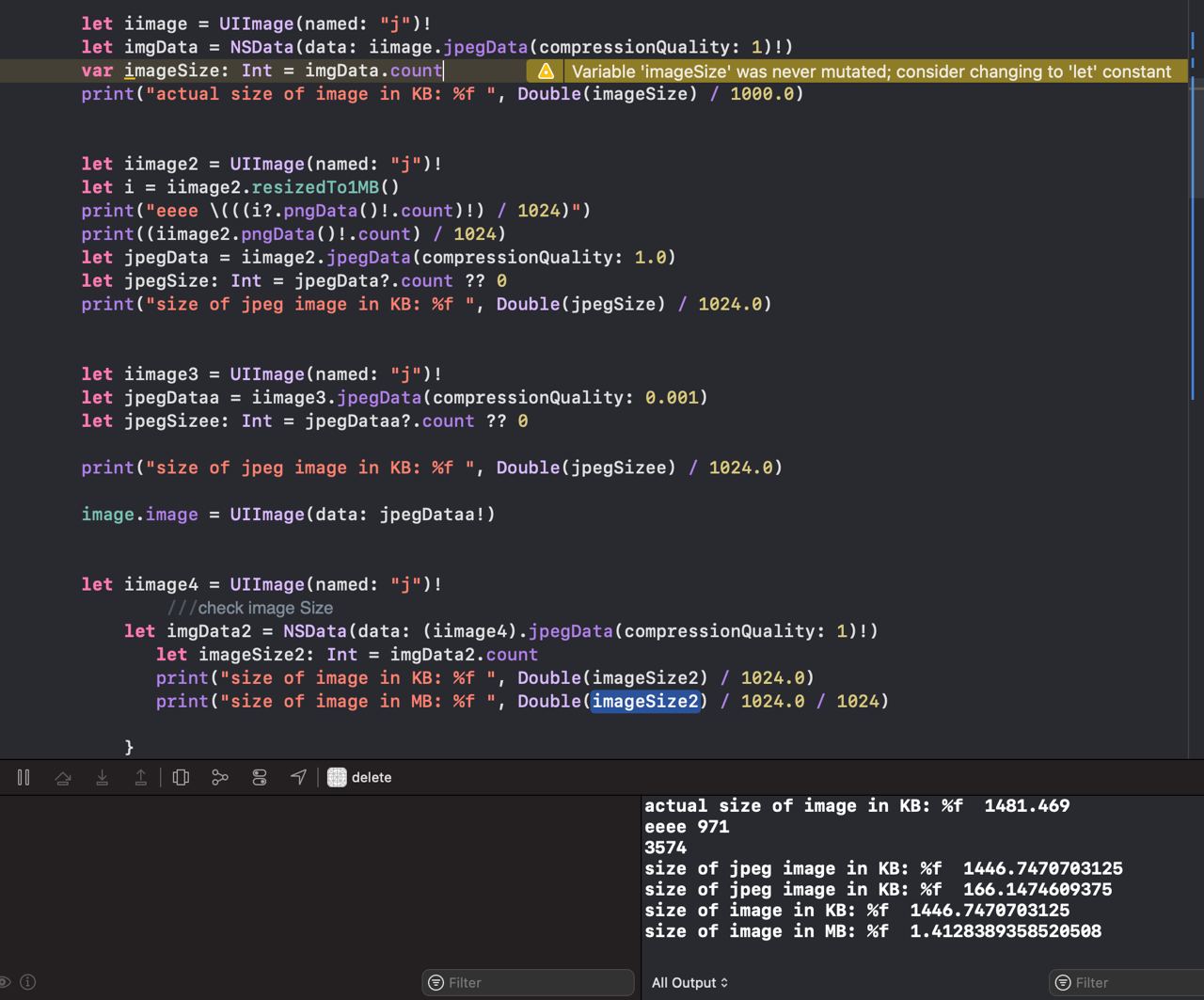Image resolution: width=1204 pixels, height=1000 pixels.
Task: Open Environment Overrides toggle icon
Action: (260, 777)
